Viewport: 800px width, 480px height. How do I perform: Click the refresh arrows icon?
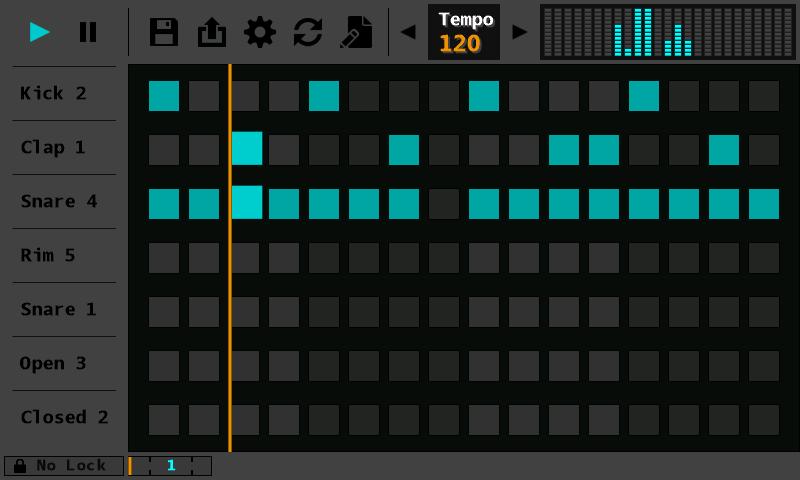click(308, 32)
